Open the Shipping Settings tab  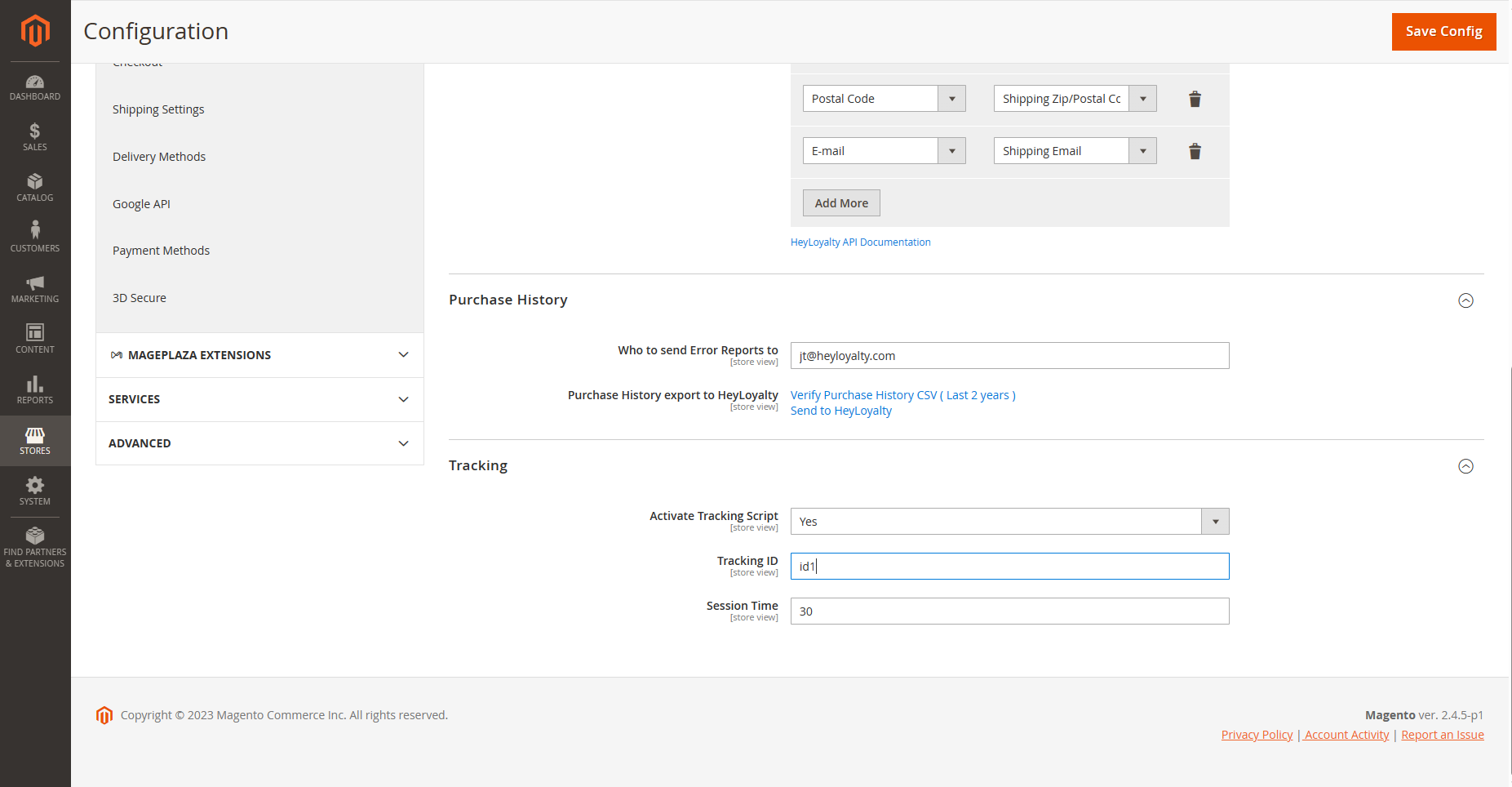158,109
